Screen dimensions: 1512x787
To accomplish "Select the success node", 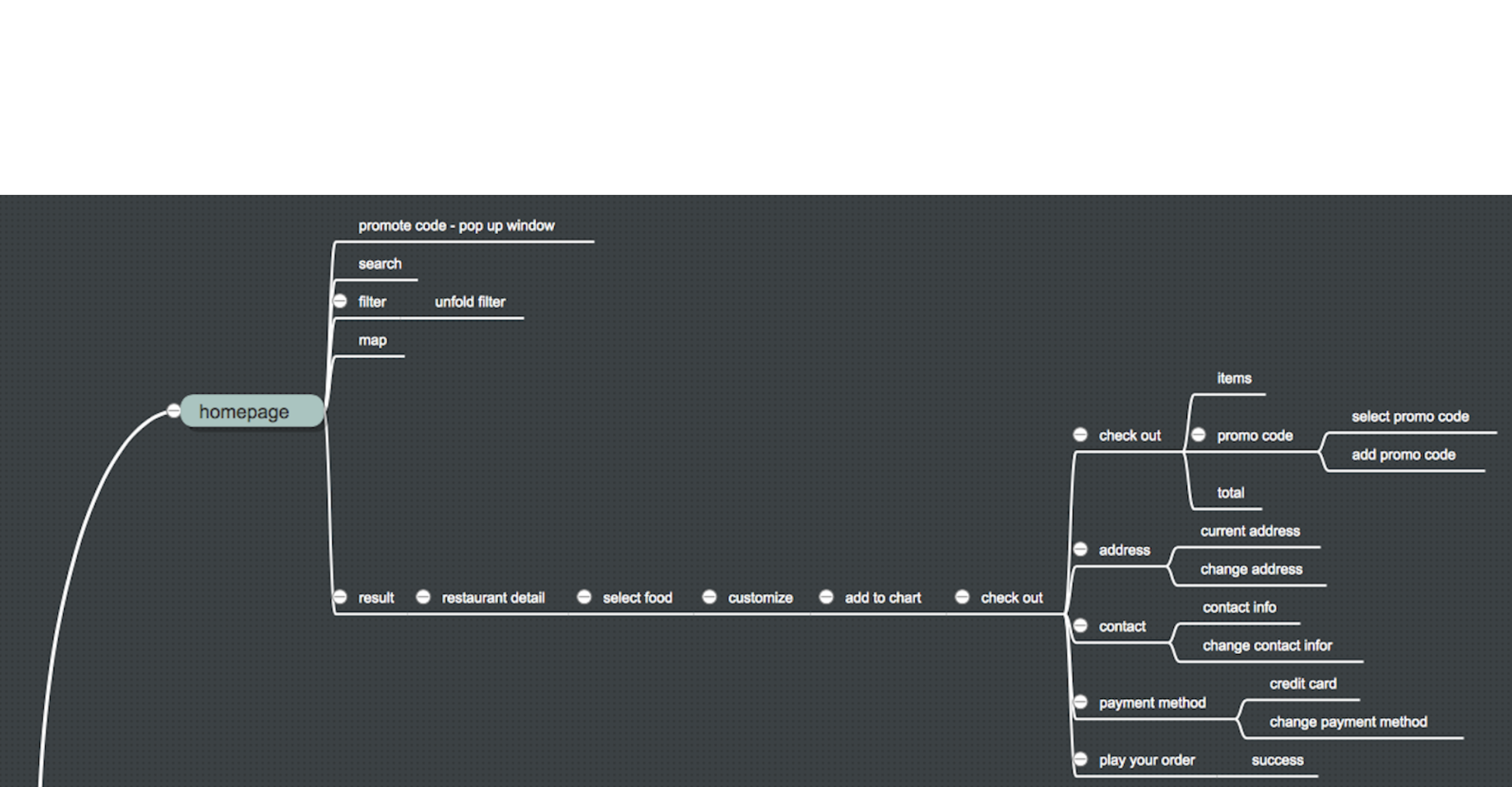I will tap(1277, 760).
